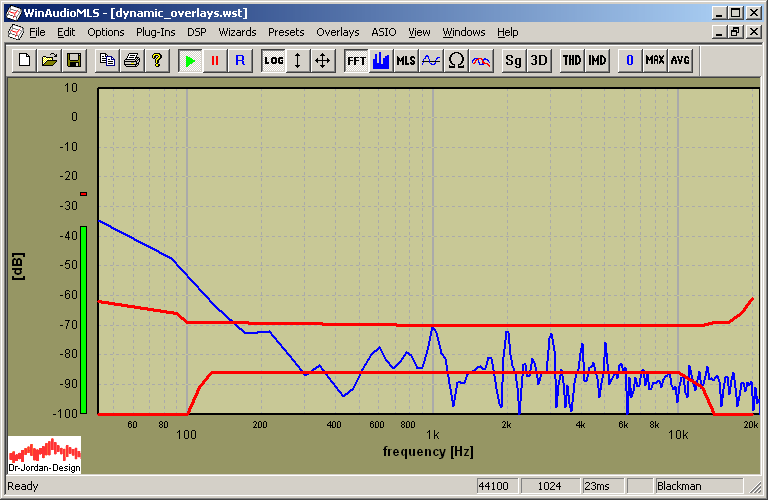Expand the Presets menu

click(x=286, y=32)
